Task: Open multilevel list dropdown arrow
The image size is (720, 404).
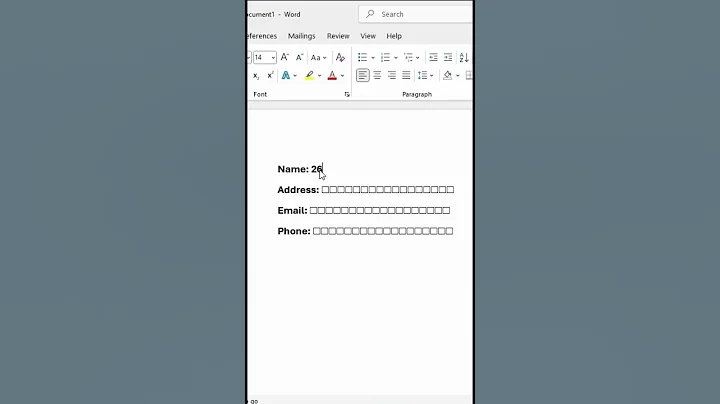Action: click(x=417, y=58)
